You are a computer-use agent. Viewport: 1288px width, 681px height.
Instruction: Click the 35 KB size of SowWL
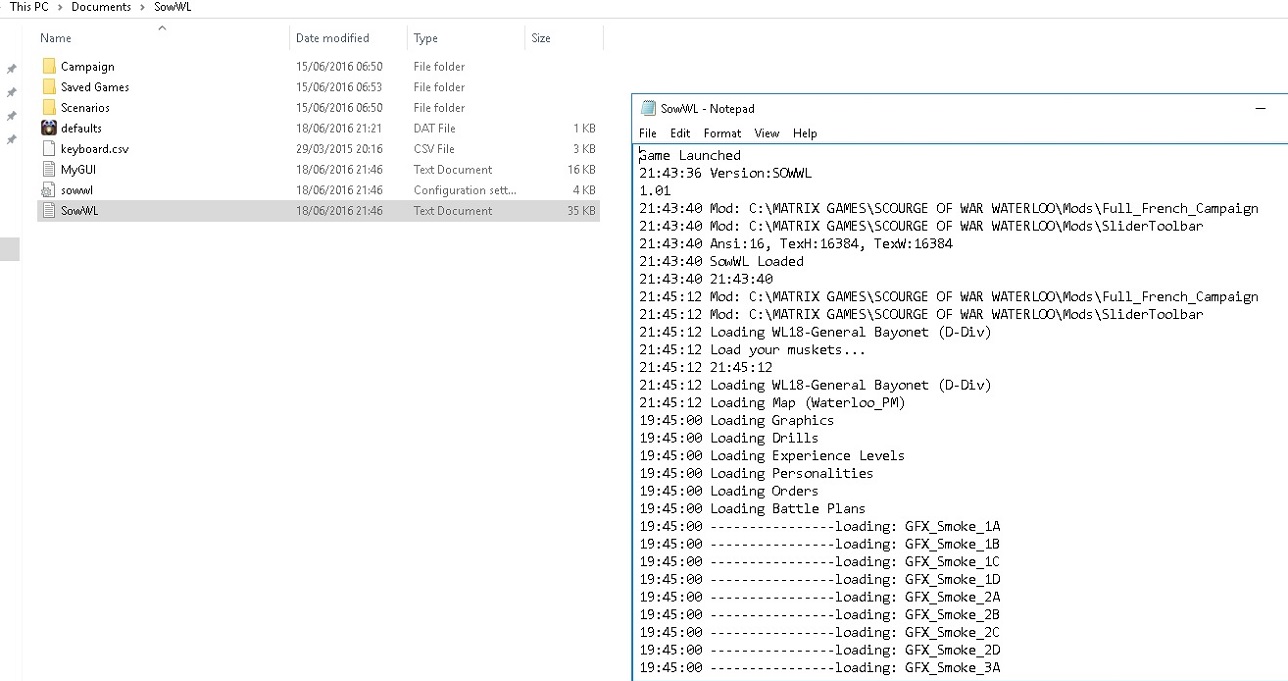581,211
